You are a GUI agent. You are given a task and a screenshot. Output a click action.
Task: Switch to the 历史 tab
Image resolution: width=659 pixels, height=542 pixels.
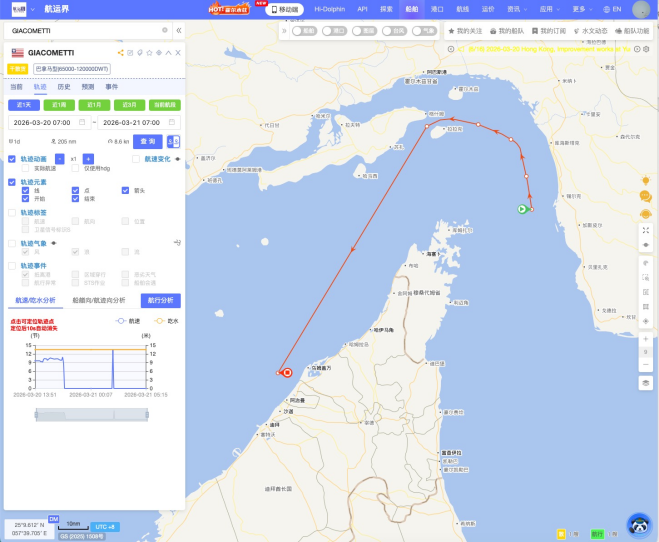tap(63, 87)
